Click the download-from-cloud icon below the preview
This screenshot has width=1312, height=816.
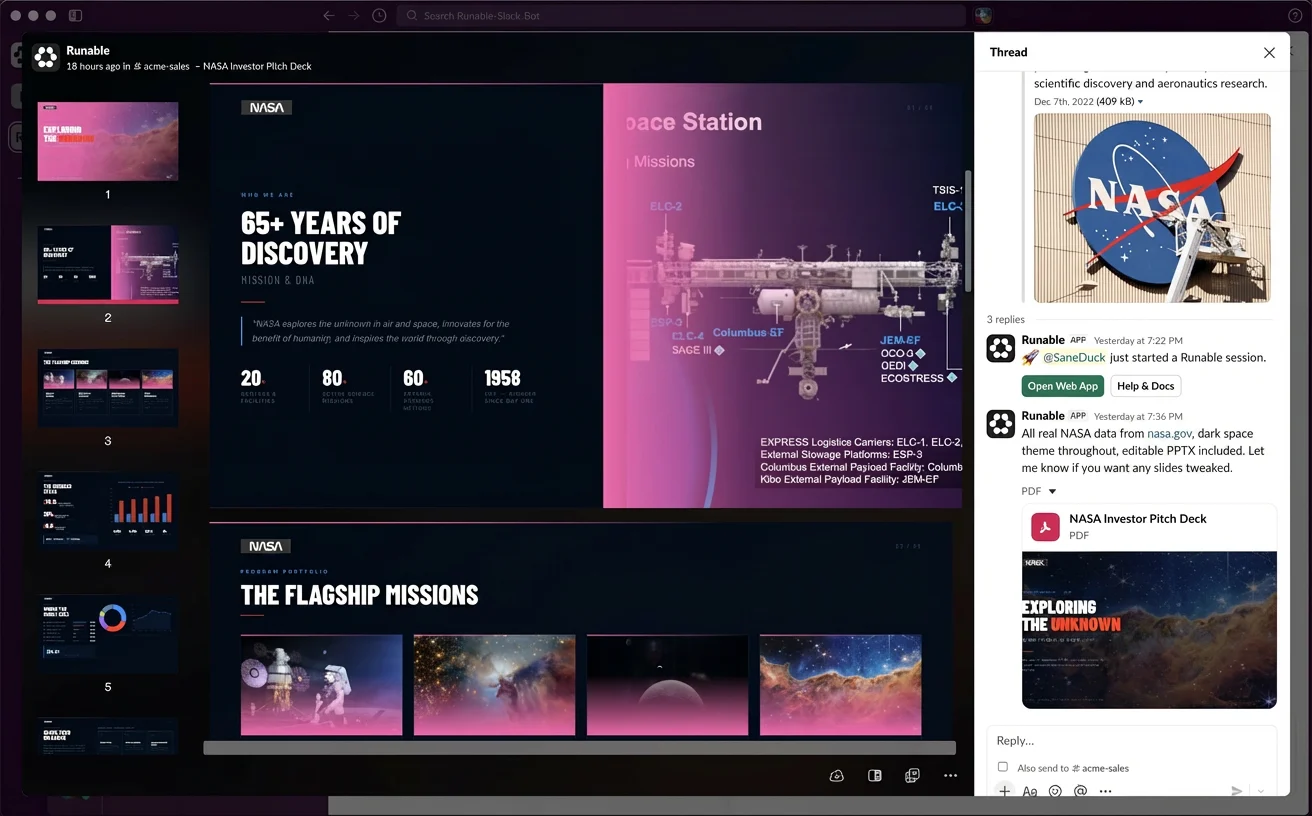click(837, 775)
